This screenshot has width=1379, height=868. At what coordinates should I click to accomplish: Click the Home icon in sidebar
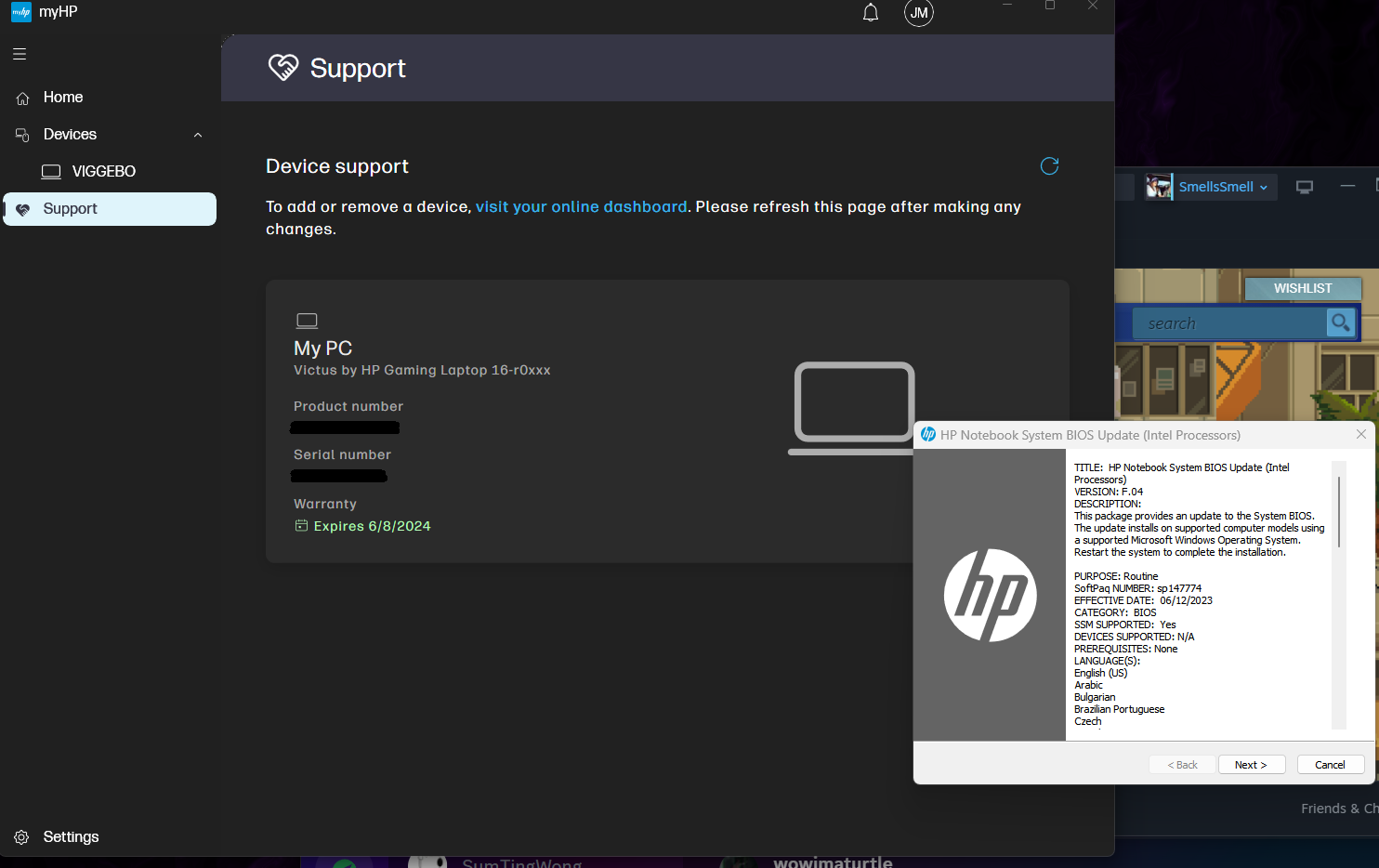click(23, 98)
